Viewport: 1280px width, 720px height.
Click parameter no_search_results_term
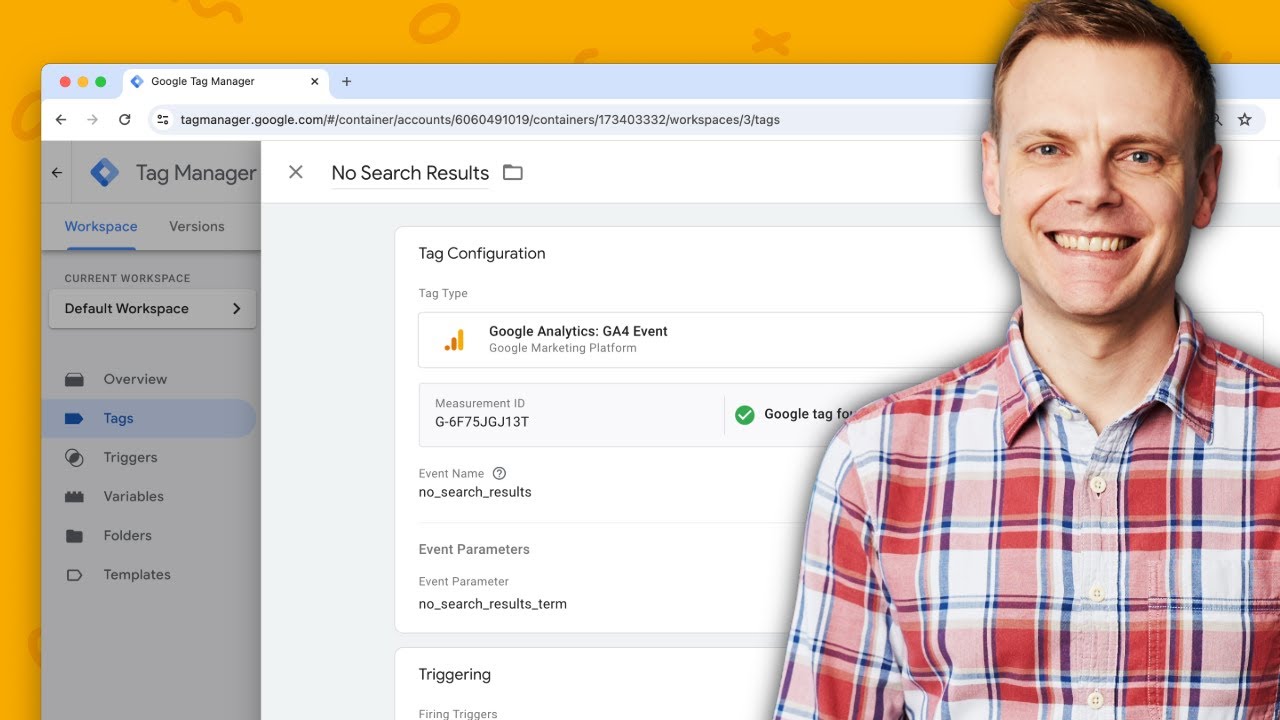493,604
